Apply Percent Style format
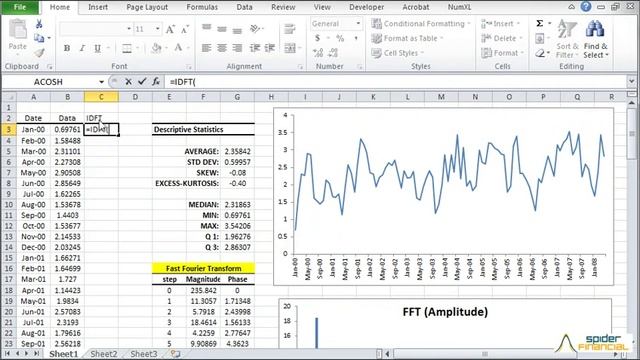Viewport: 640px width, 360px height. pos(340,38)
